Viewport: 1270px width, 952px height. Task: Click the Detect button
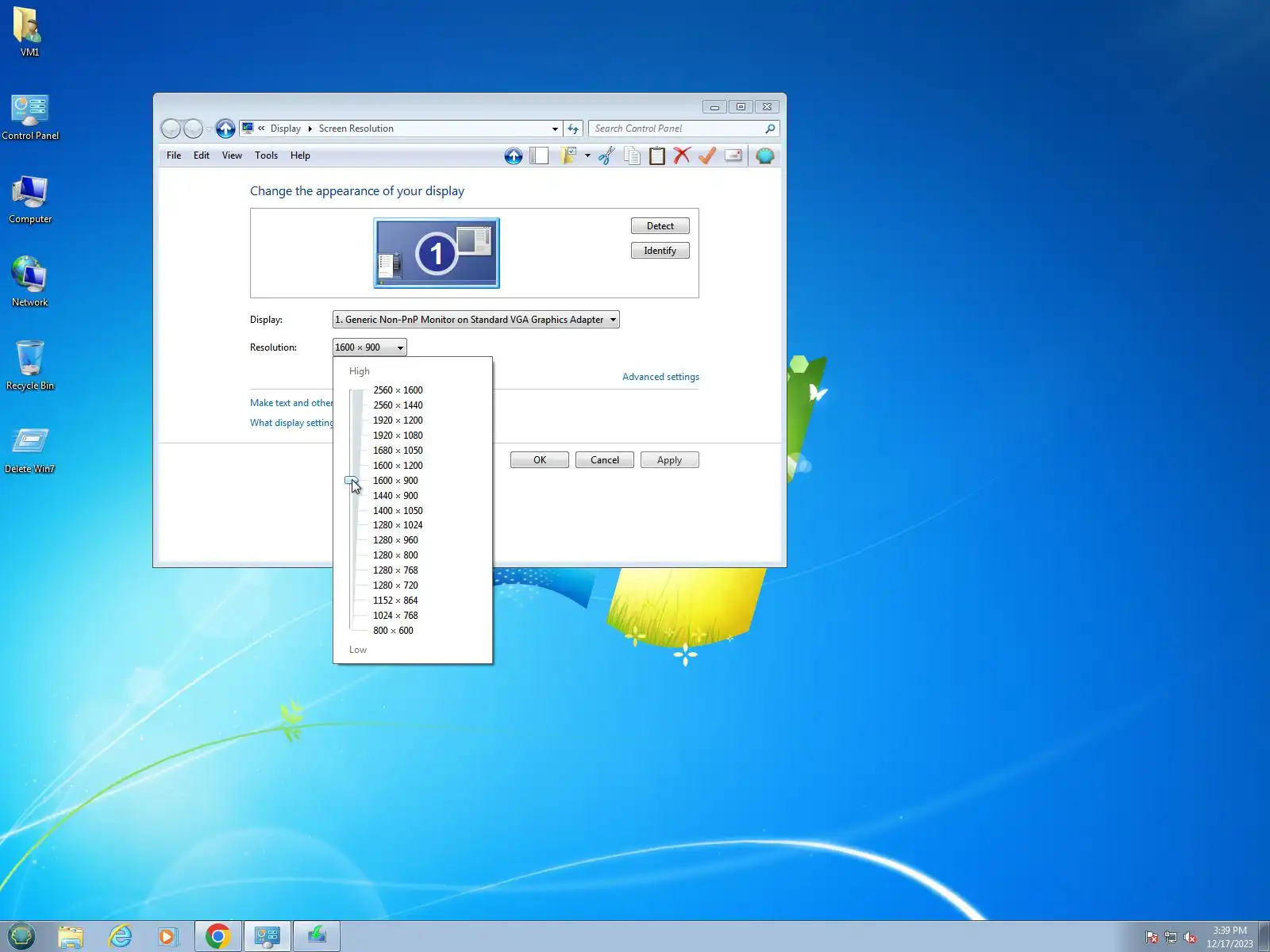click(x=660, y=226)
